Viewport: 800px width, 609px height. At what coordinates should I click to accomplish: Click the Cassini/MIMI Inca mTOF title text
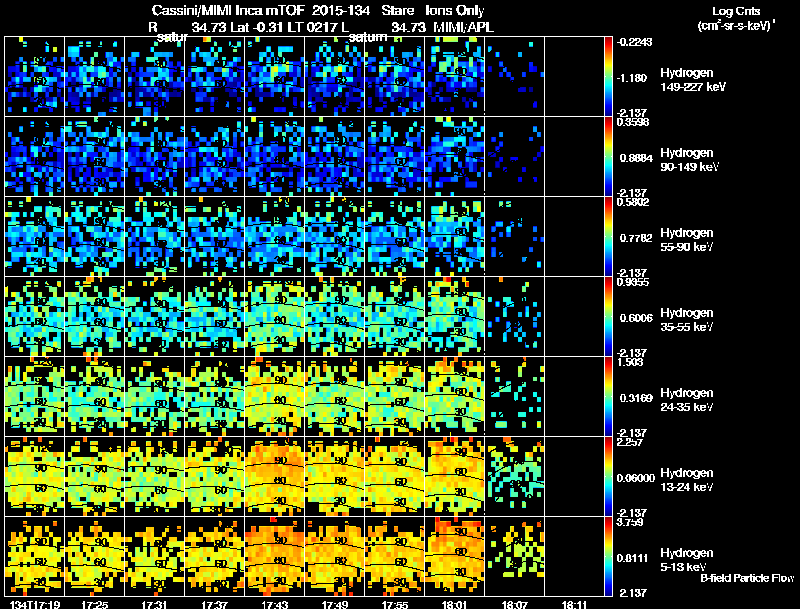pos(228,11)
